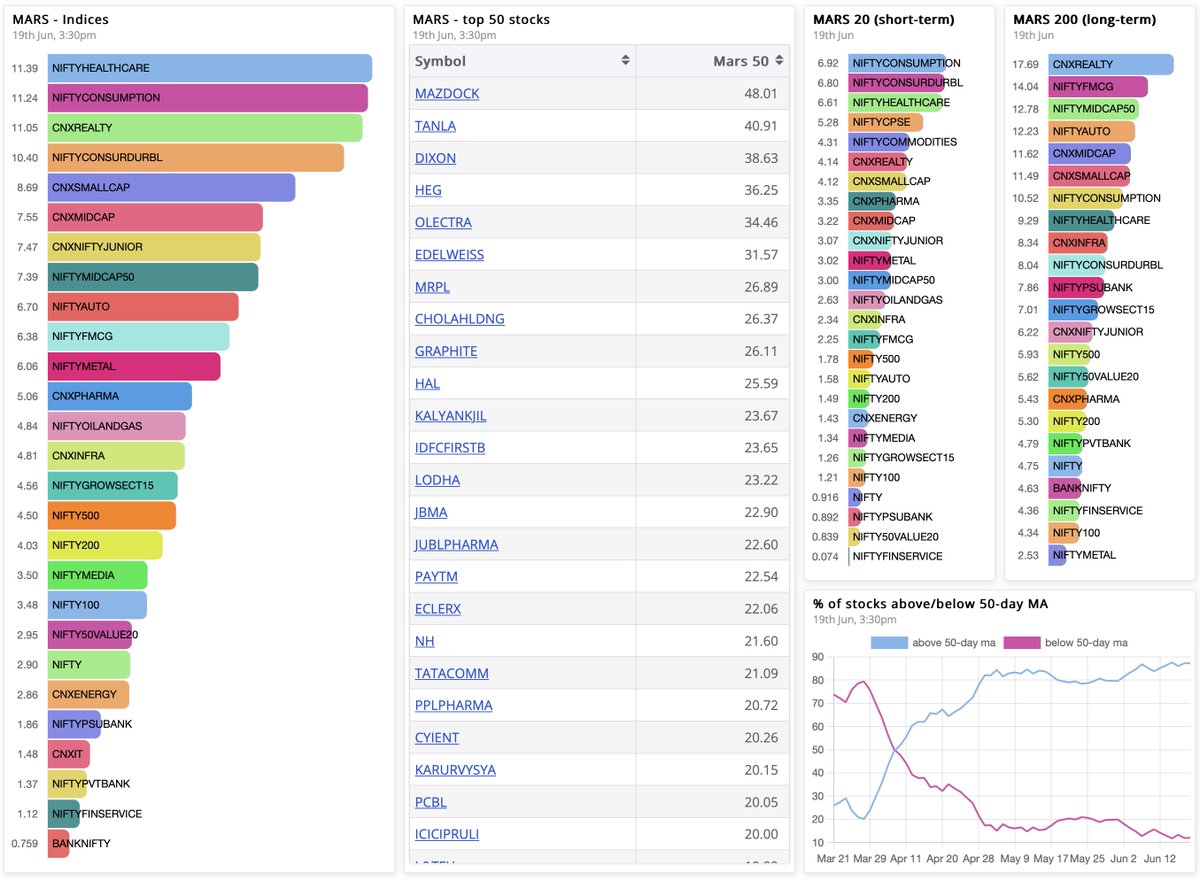Select the CNXIT bar in MARS Indices
The image size is (1200, 880).
coord(69,754)
